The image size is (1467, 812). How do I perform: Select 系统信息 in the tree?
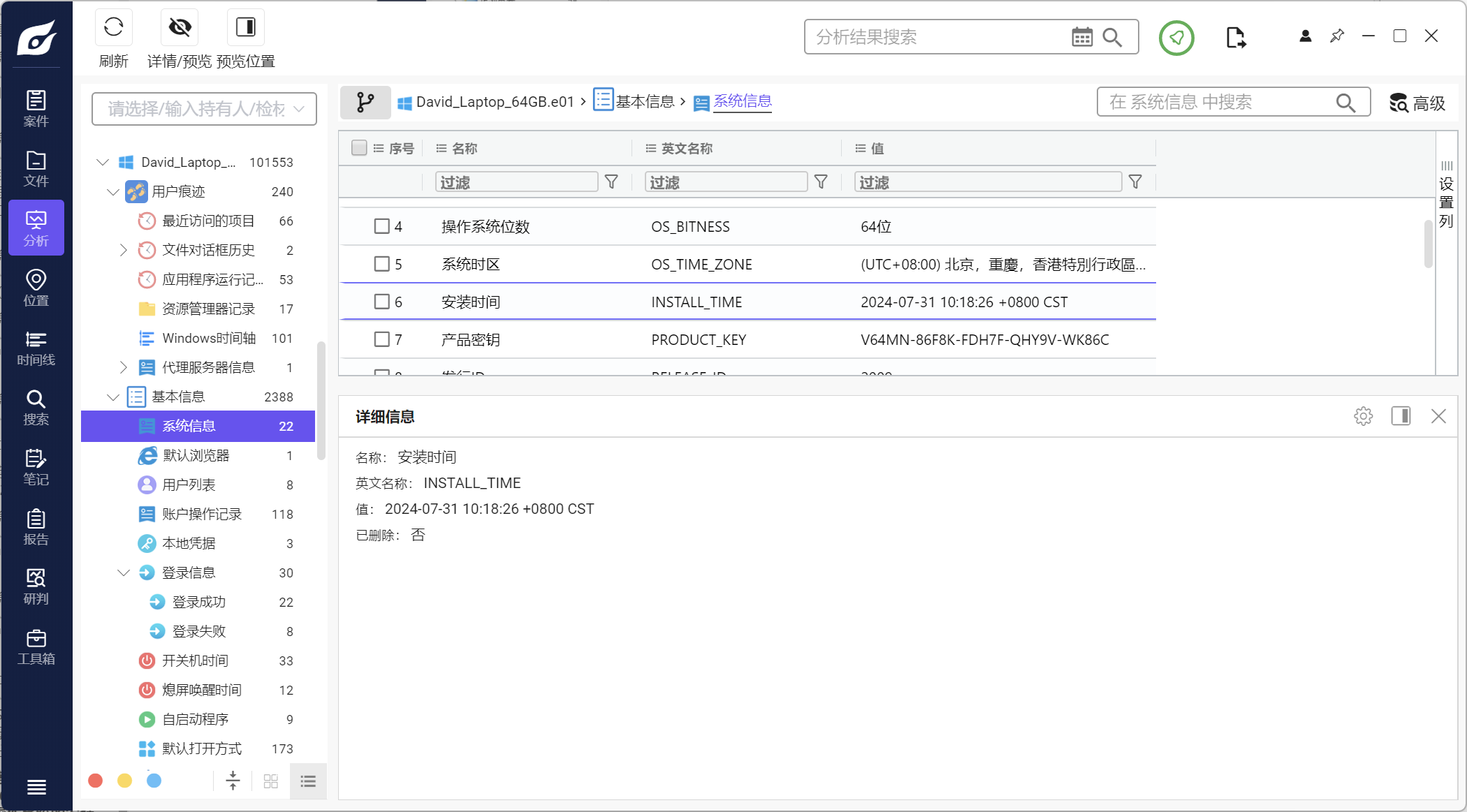(198, 426)
